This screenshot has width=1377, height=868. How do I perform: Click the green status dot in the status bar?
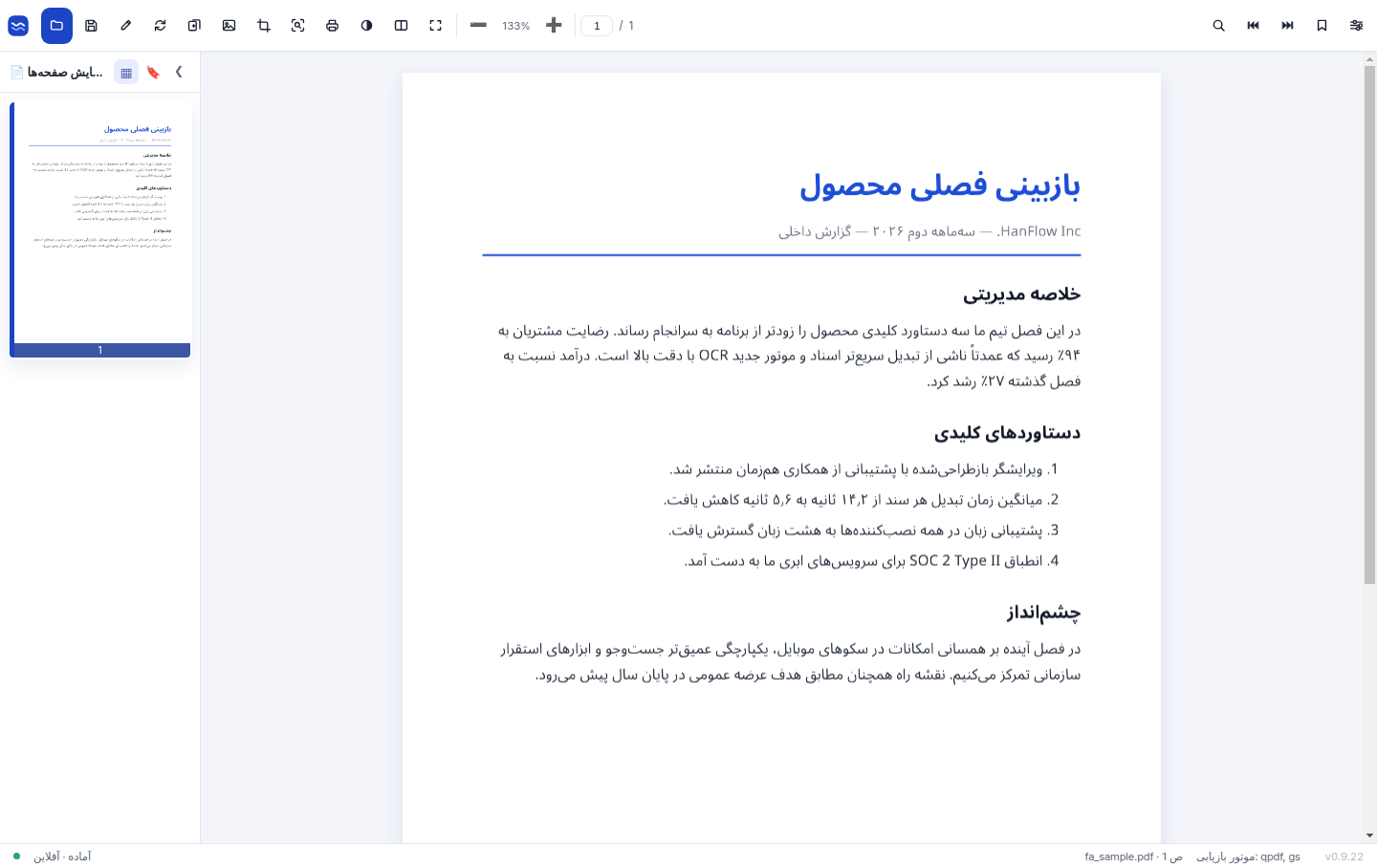click(x=16, y=857)
